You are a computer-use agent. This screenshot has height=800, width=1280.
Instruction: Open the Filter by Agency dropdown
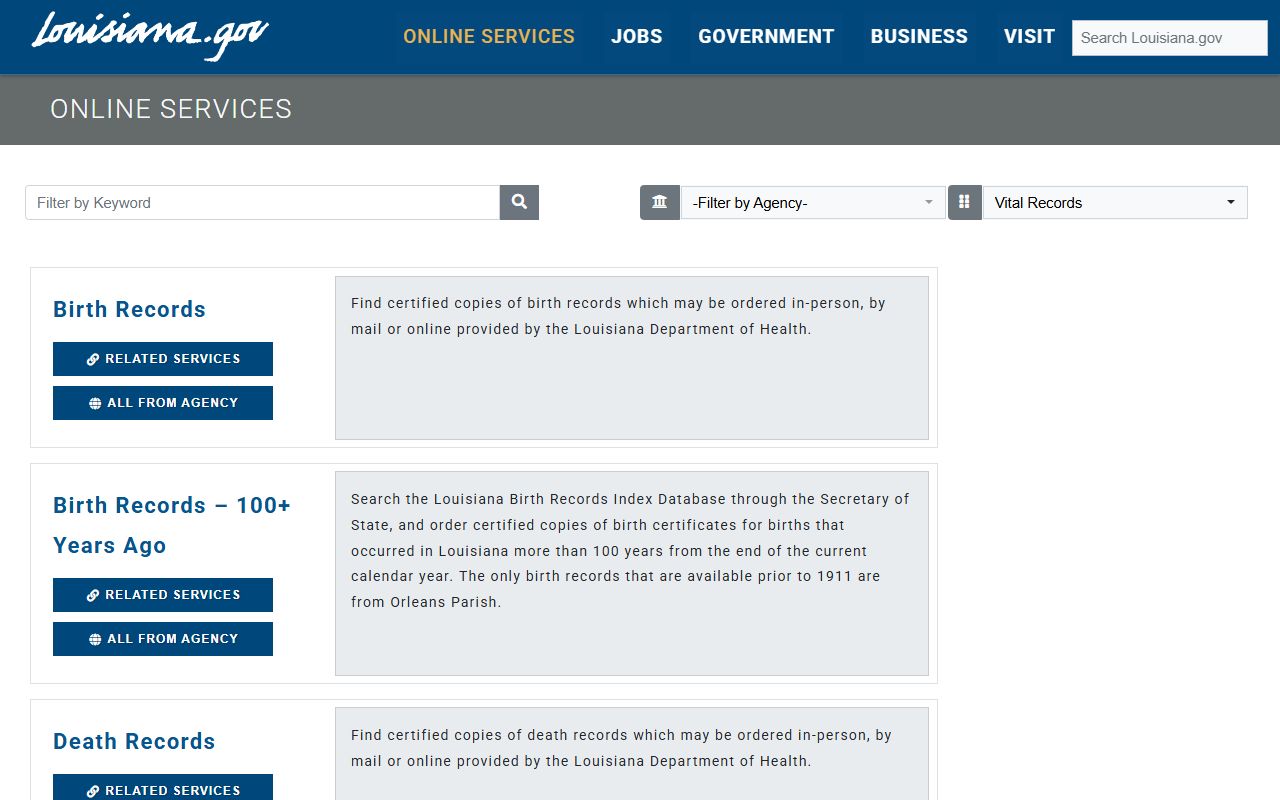813,202
